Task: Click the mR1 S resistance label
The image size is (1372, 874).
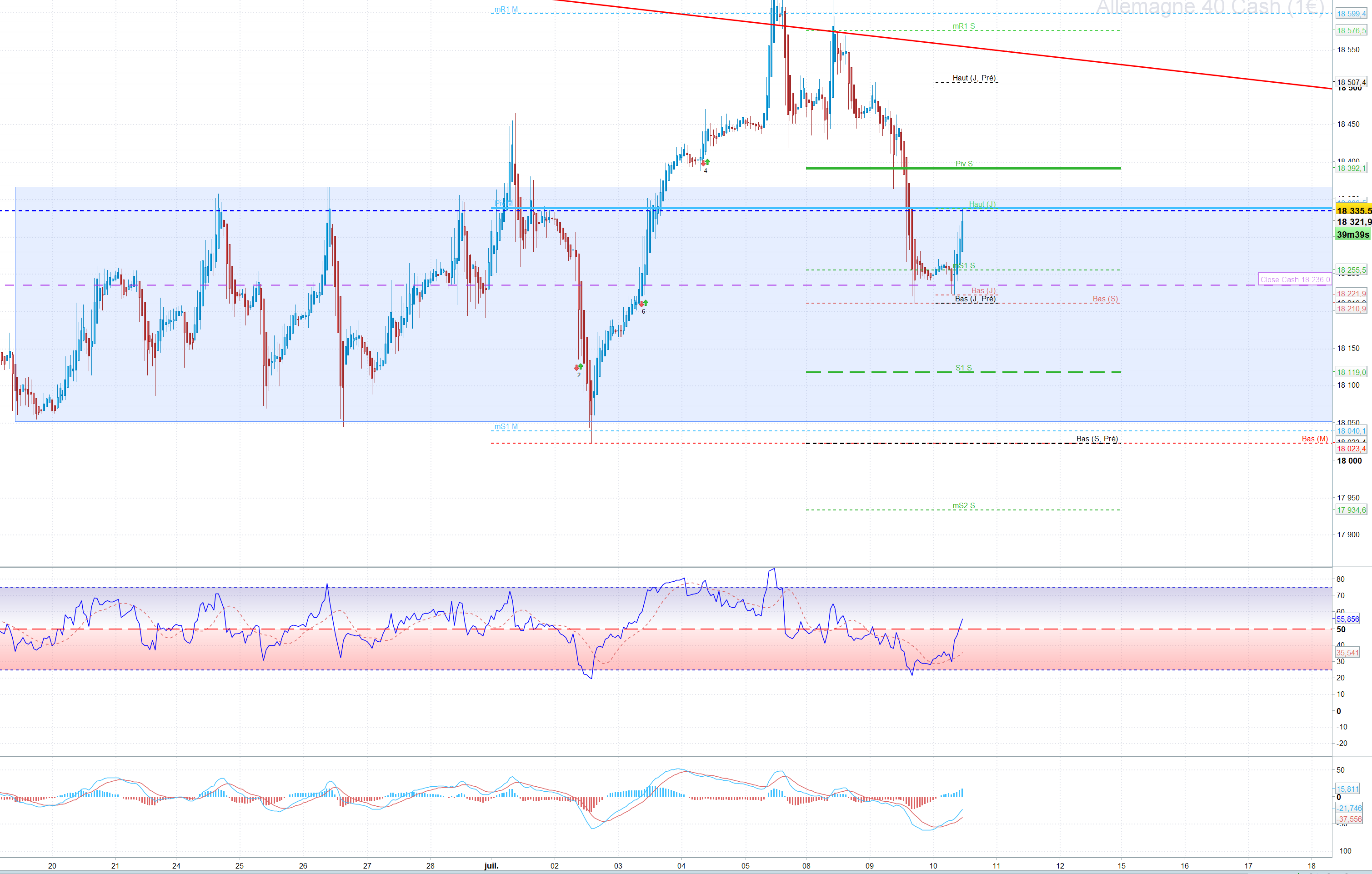Action: point(963,26)
